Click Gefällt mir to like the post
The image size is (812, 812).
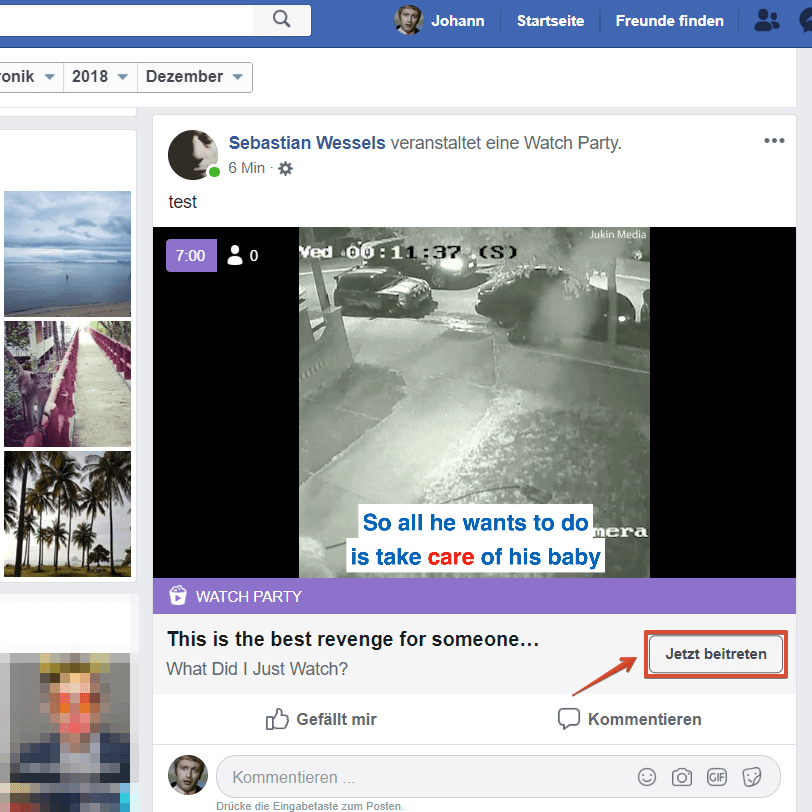(321, 719)
